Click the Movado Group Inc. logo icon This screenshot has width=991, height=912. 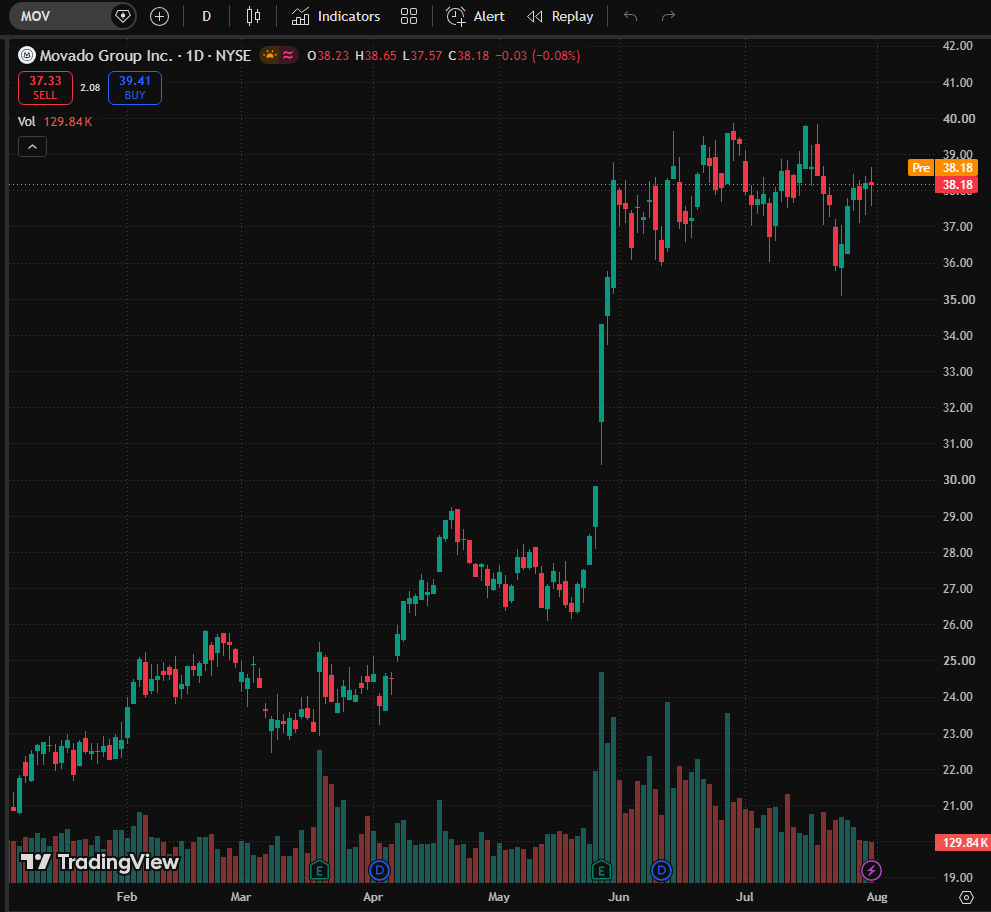pos(27,56)
